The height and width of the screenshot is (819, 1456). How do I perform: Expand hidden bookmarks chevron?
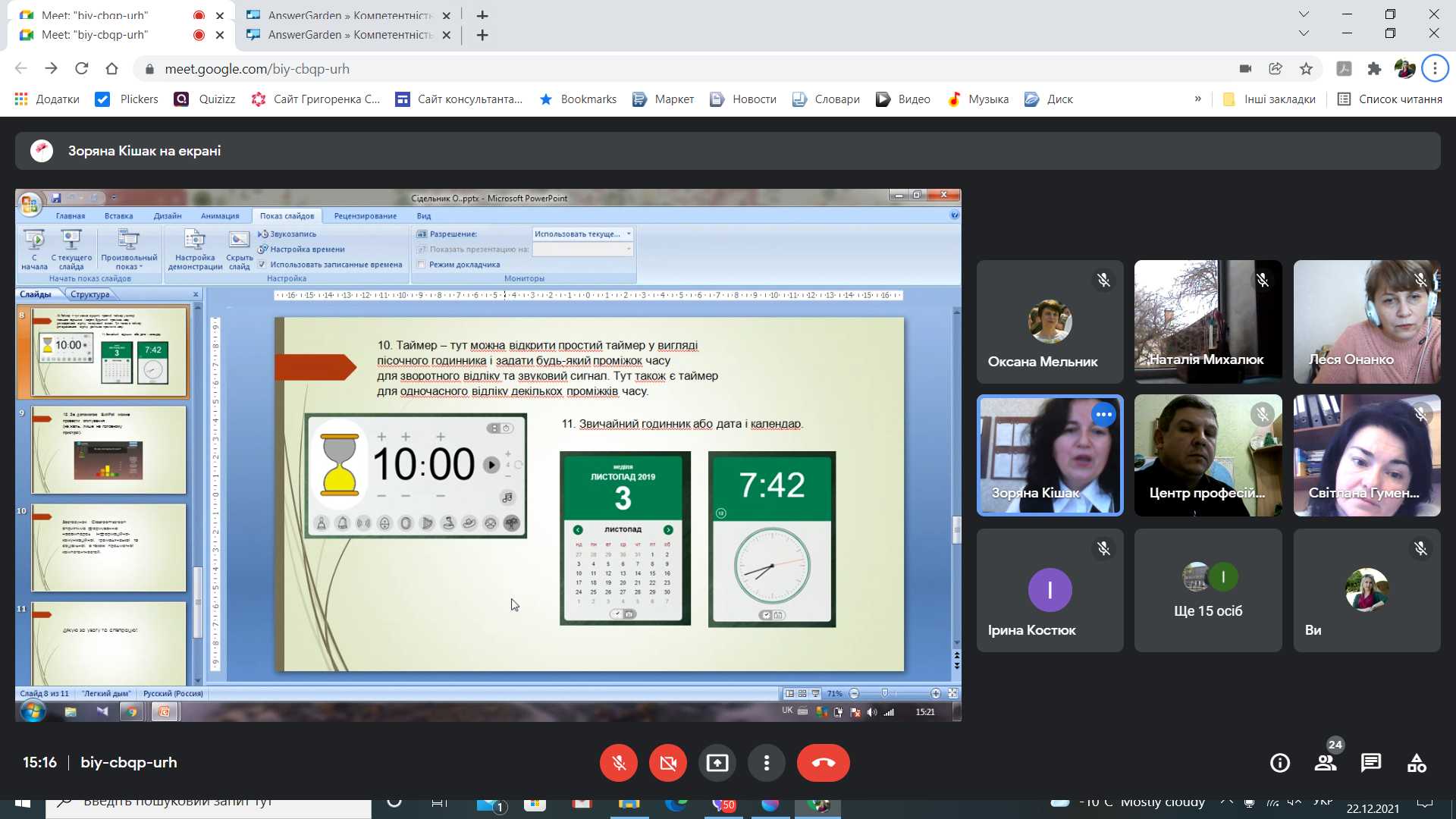tap(1197, 99)
